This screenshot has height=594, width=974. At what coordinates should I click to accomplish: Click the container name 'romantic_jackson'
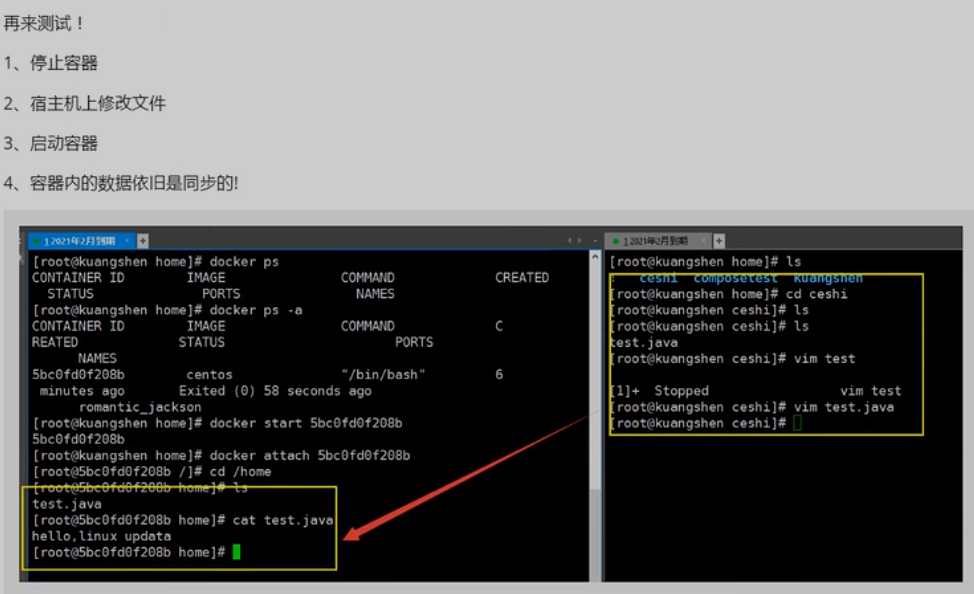(140, 407)
